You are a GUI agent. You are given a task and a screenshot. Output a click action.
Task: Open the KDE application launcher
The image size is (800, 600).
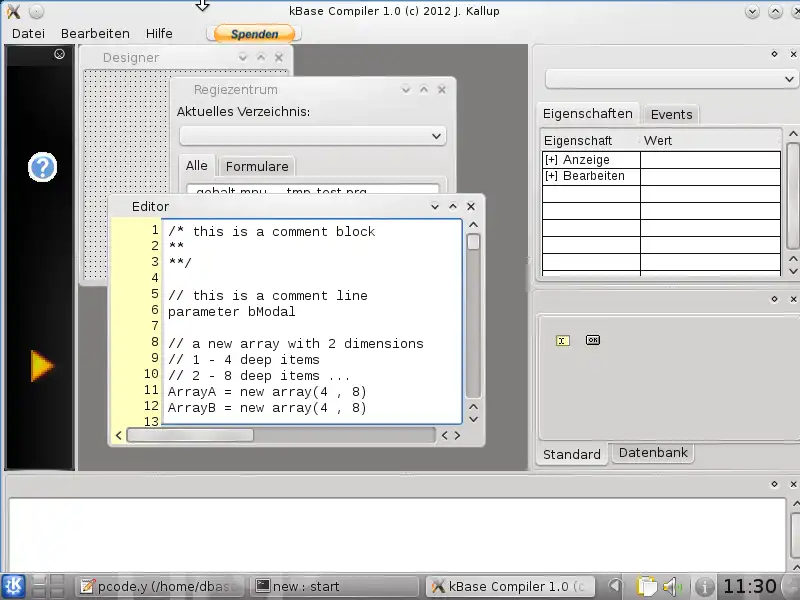coord(13,586)
